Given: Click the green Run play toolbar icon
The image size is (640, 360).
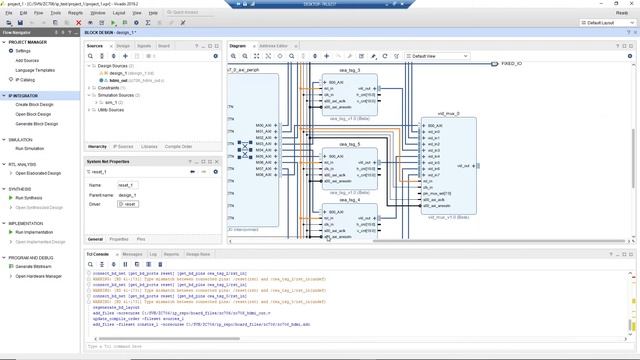Looking at the screenshot, I should (x=113, y=23).
